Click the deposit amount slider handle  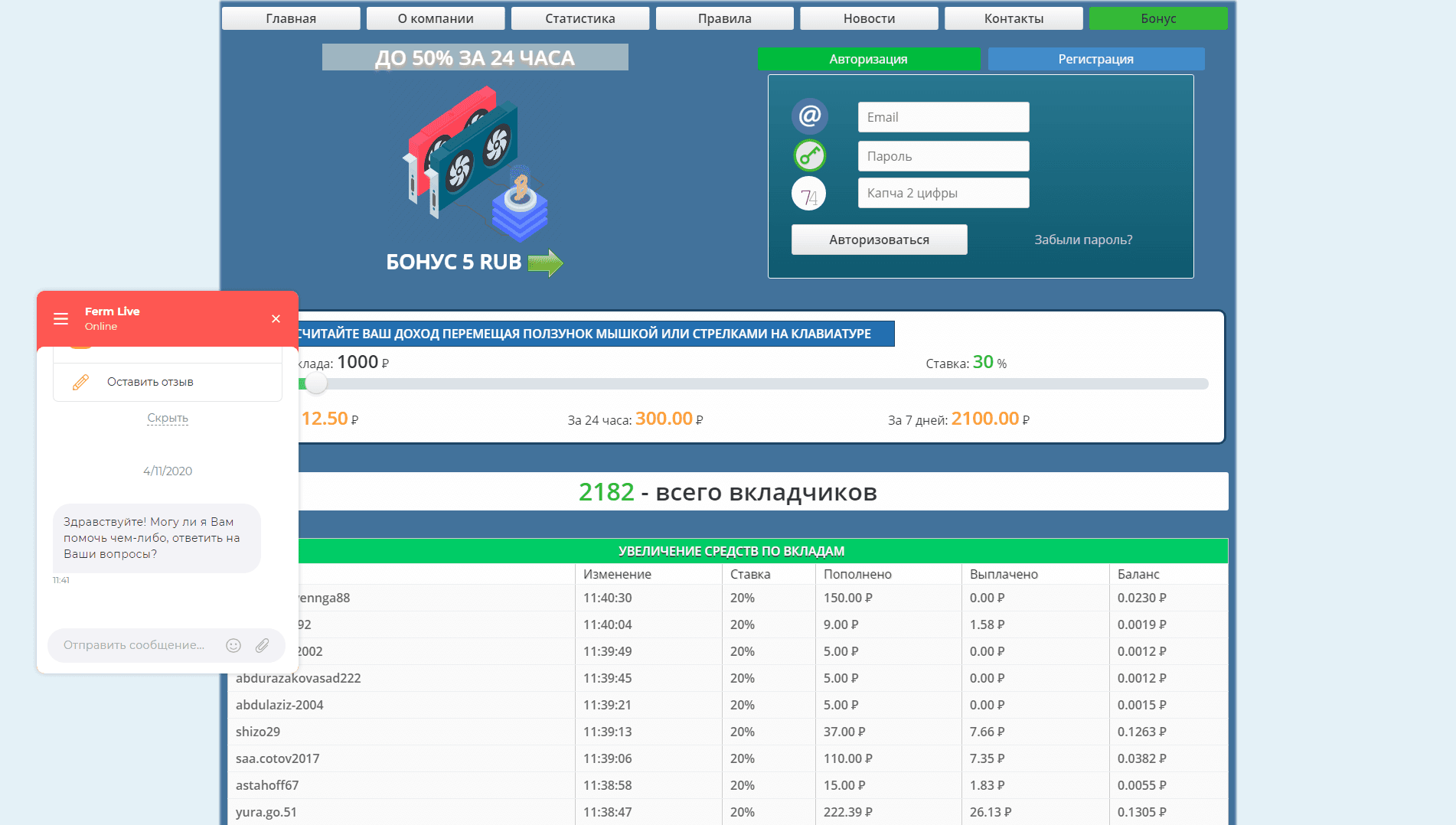[x=315, y=383]
